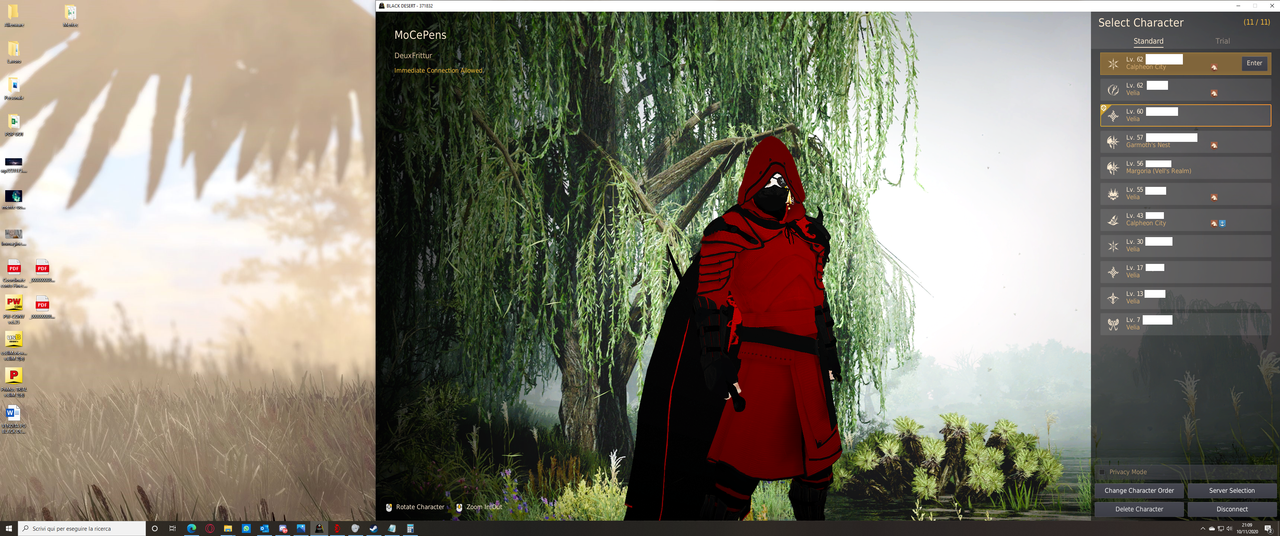The image size is (1280, 536).
Task: Click the class icon of the Lv. 17 character
Action: pos(1113,272)
